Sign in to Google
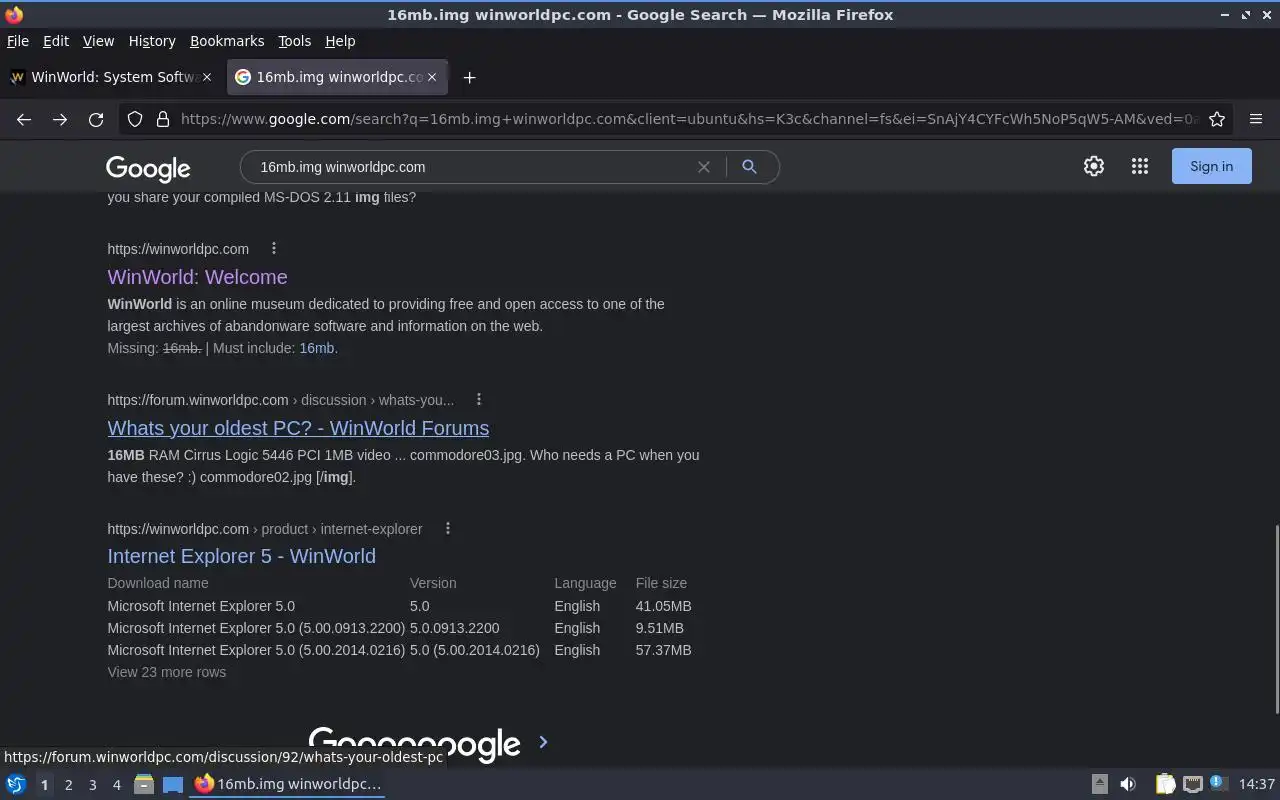 tap(1211, 167)
